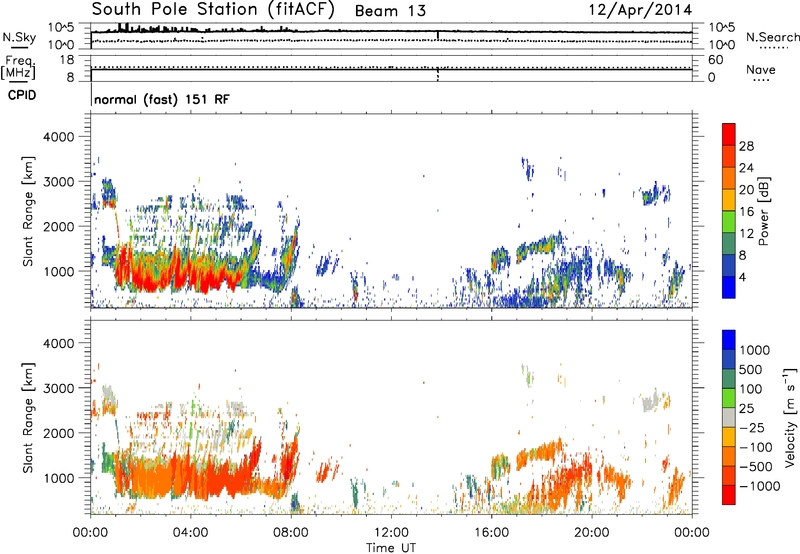
Task: Click power colorbar value '4'
Action: point(742,278)
